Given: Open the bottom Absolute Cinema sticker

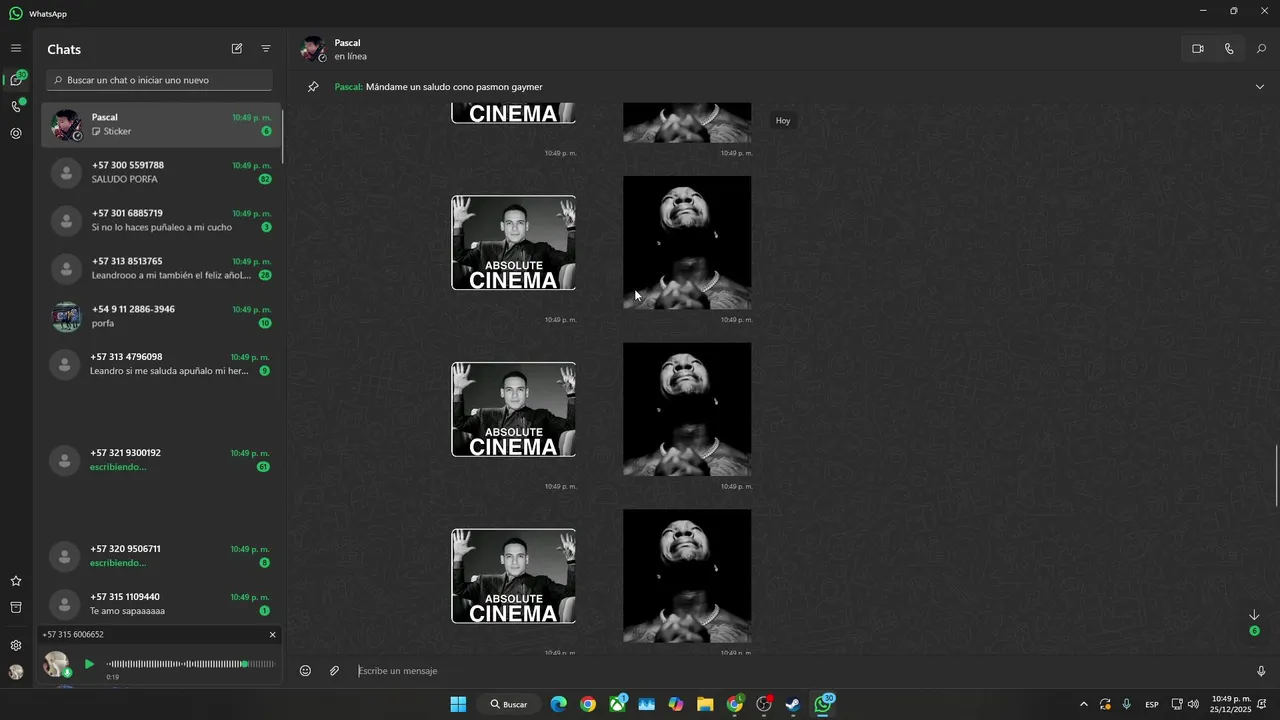Looking at the screenshot, I should tap(513, 576).
